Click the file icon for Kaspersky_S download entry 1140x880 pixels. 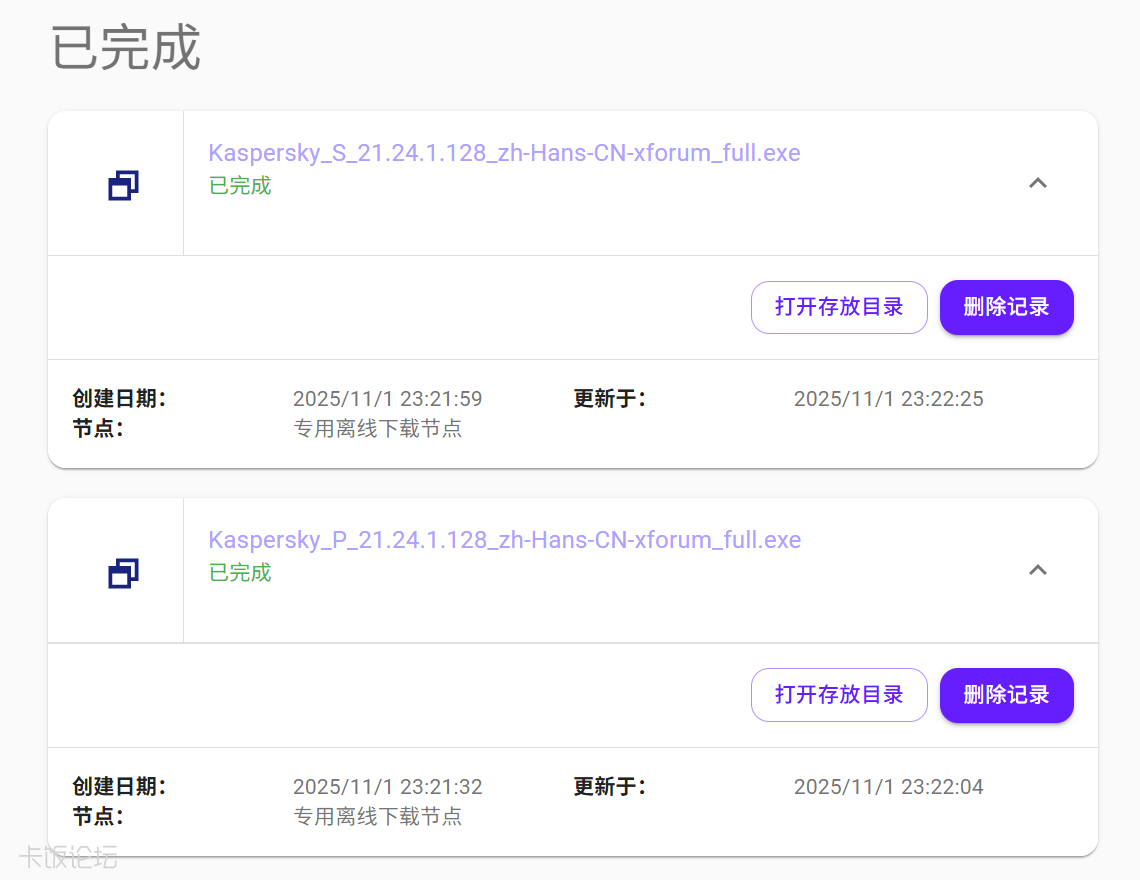(122, 185)
